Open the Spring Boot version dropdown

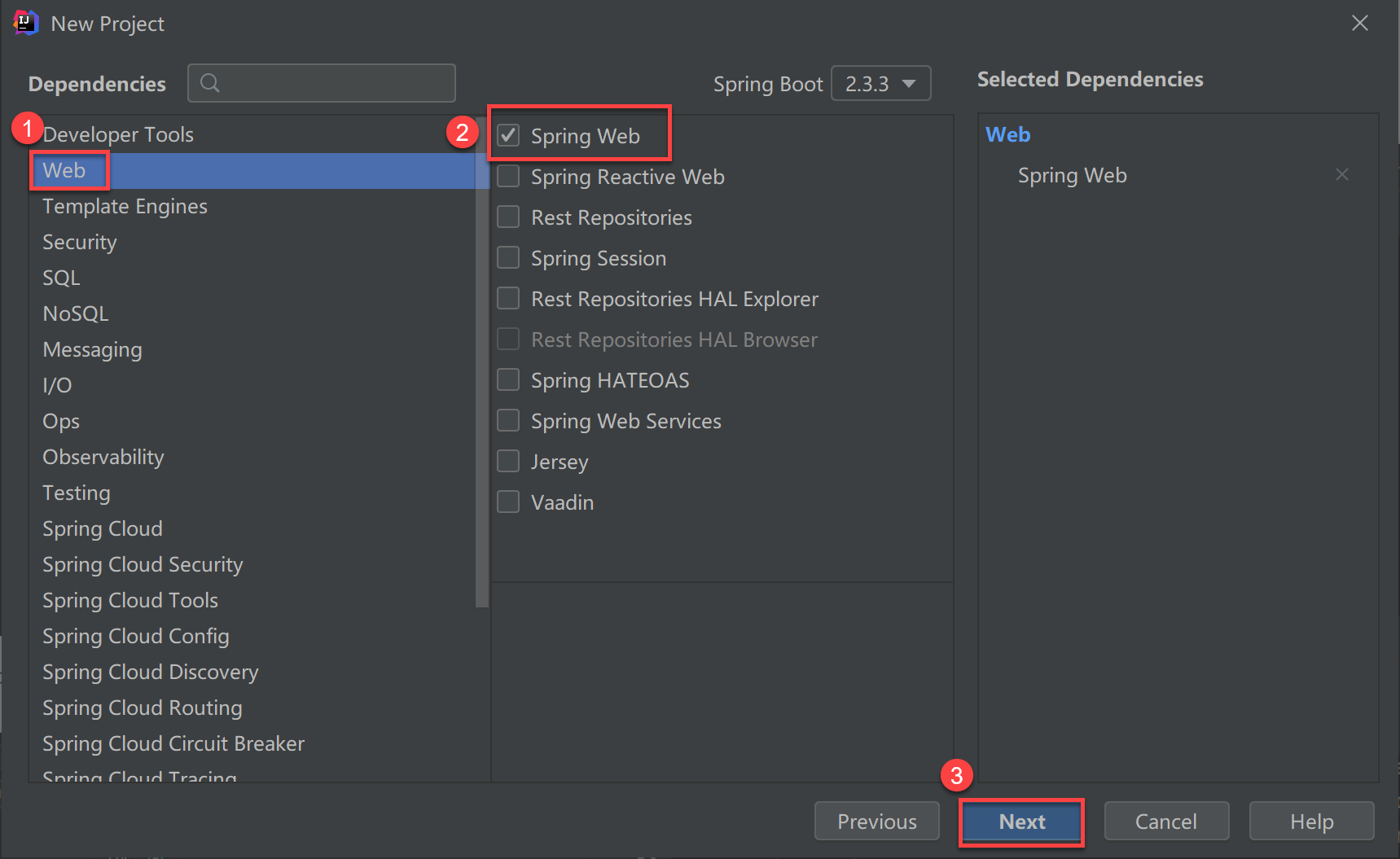(x=880, y=83)
